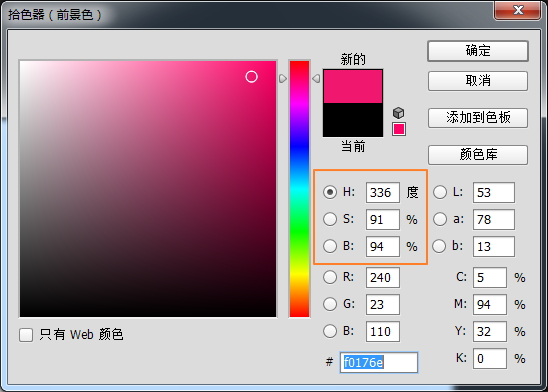Image resolution: width=548 pixels, height=392 pixels.
Task: Click the 度 unit label next to hue
Action: (x=412, y=192)
